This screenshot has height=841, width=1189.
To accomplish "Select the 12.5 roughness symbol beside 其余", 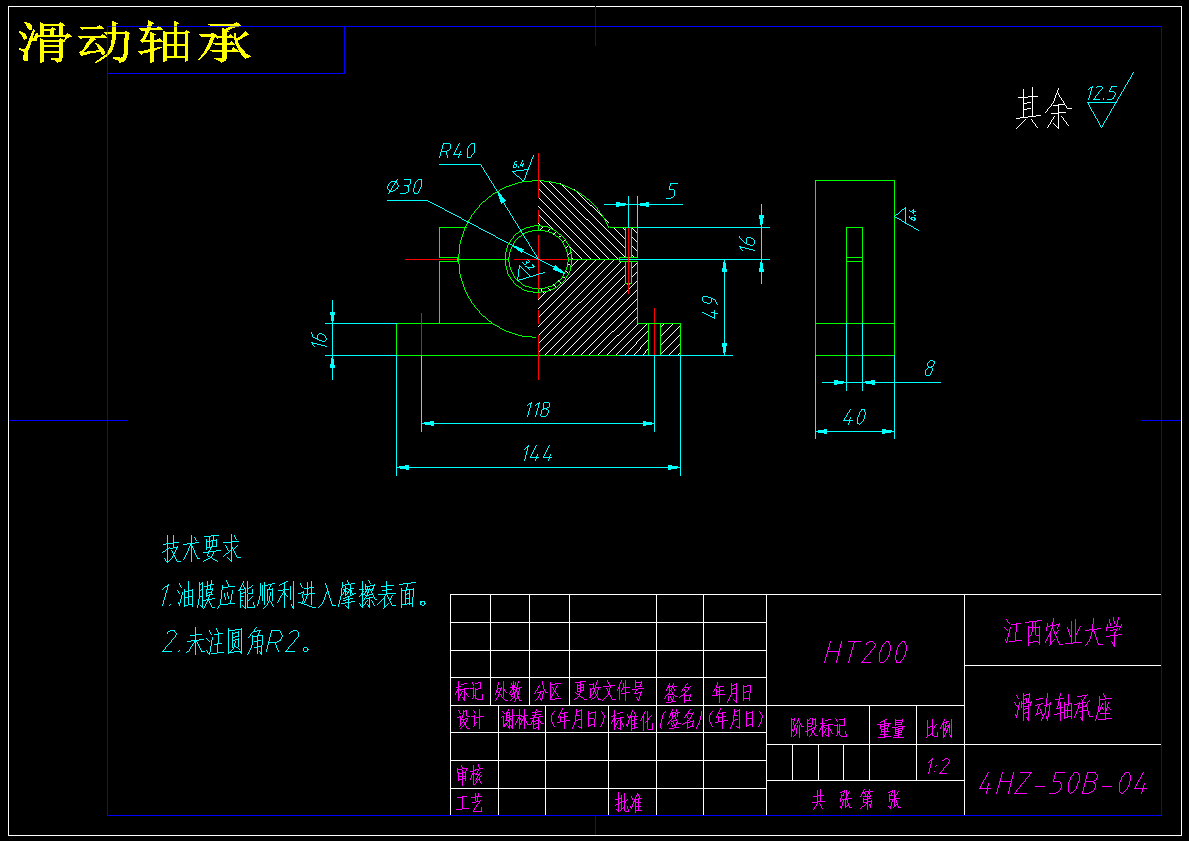I will click(x=1109, y=101).
